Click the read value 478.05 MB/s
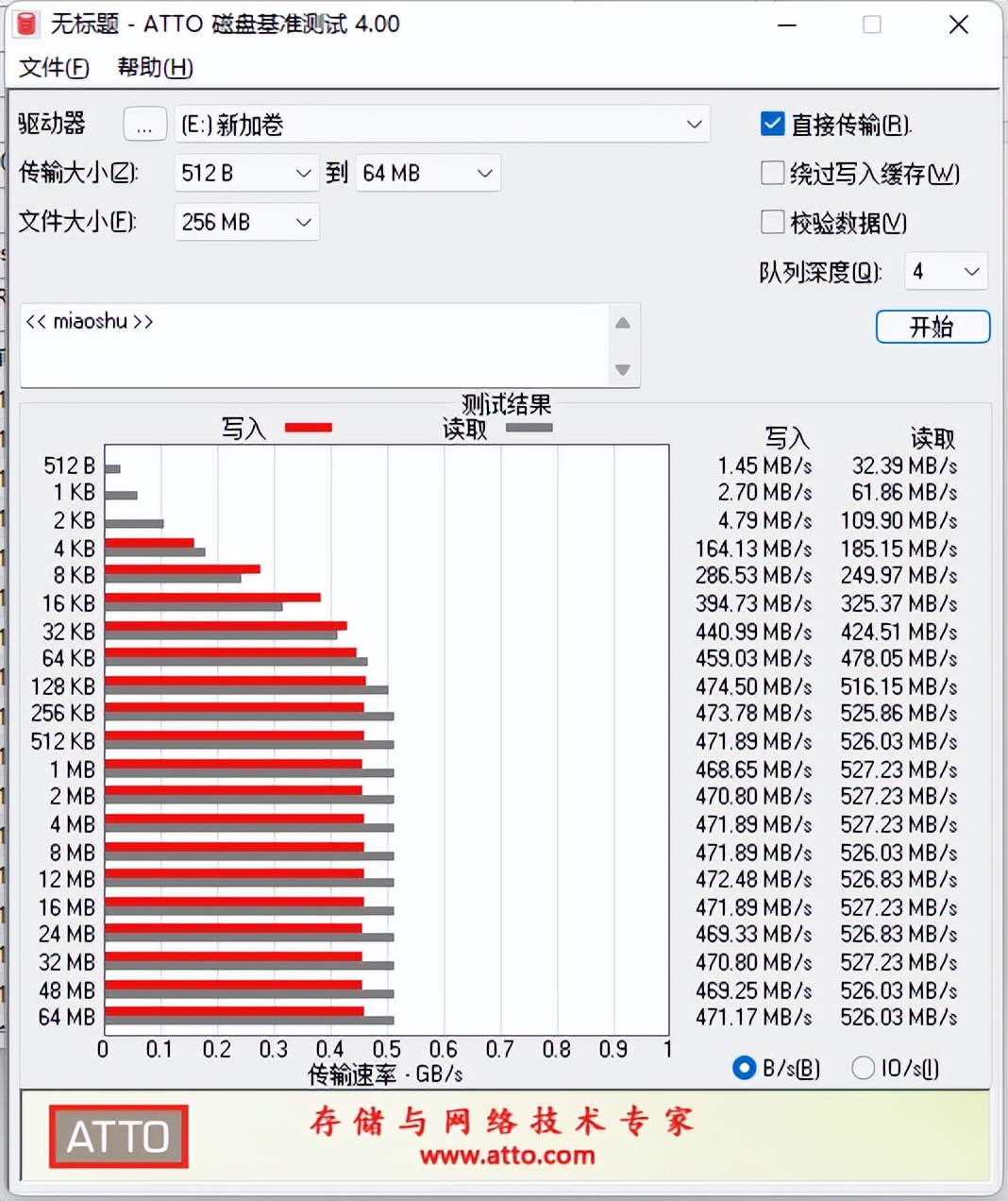 [899, 658]
